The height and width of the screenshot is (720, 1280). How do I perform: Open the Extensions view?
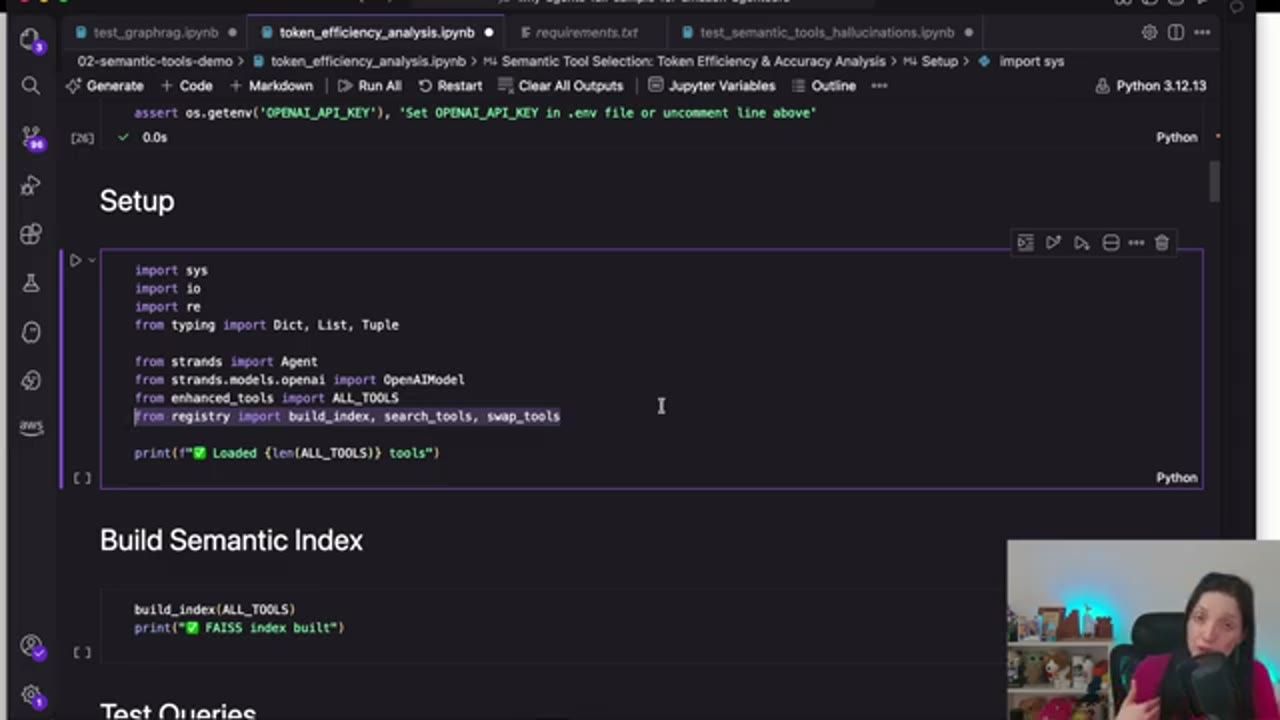pos(31,234)
